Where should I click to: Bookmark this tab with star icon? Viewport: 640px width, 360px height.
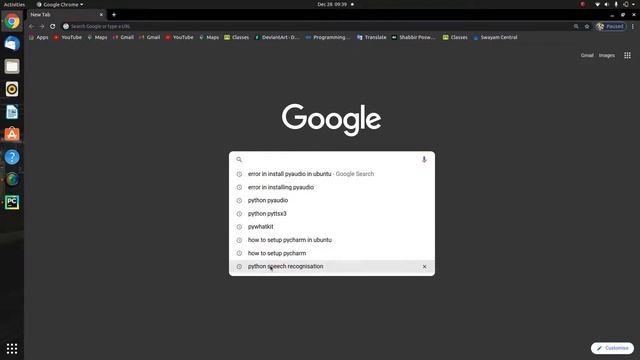[587, 26]
